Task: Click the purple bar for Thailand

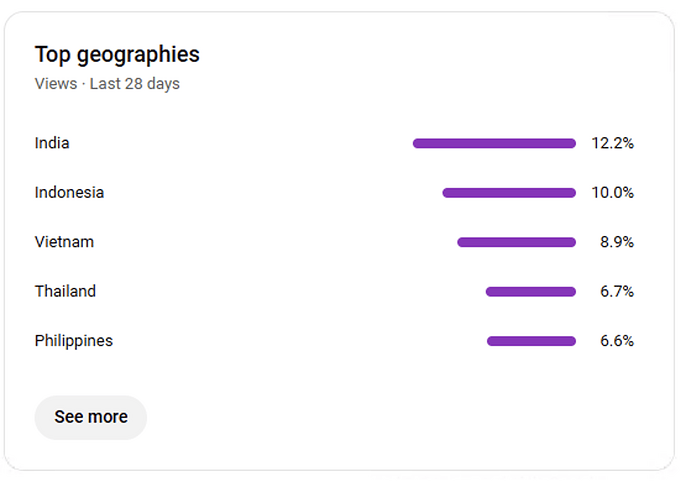Action: pyautogui.click(x=531, y=291)
